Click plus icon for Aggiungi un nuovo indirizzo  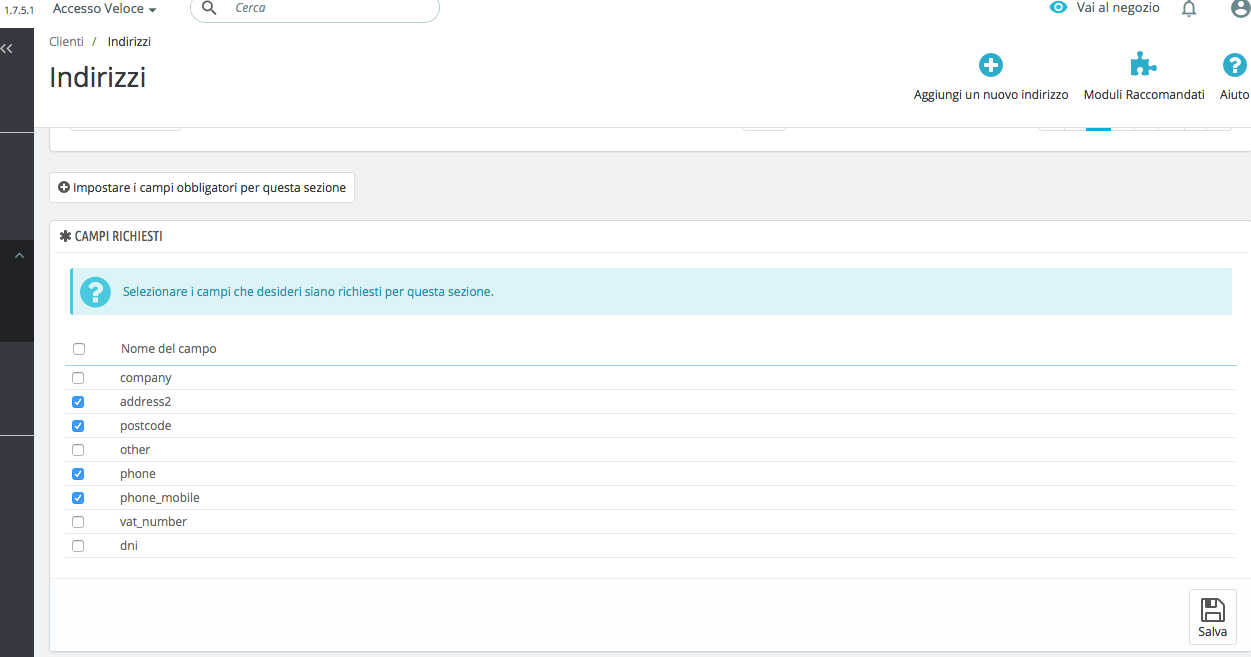991,66
